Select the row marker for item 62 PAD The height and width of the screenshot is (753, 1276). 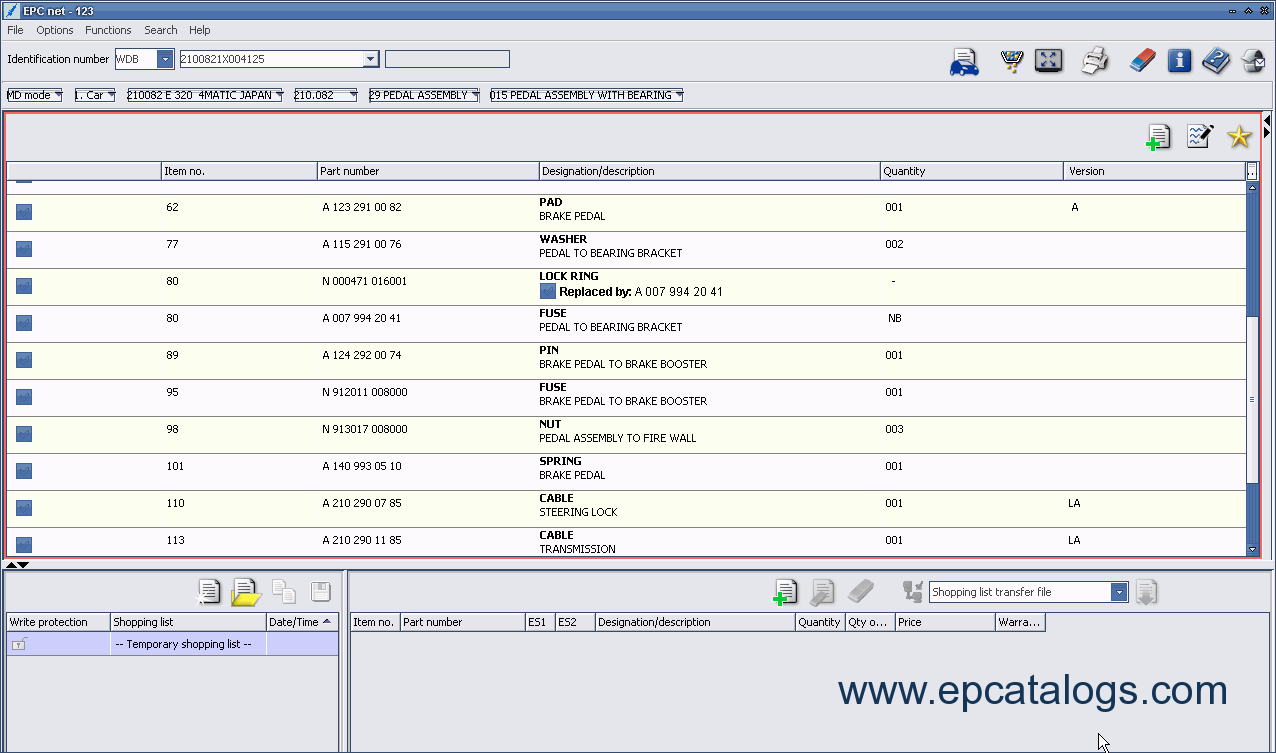pyautogui.click(x=24, y=211)
